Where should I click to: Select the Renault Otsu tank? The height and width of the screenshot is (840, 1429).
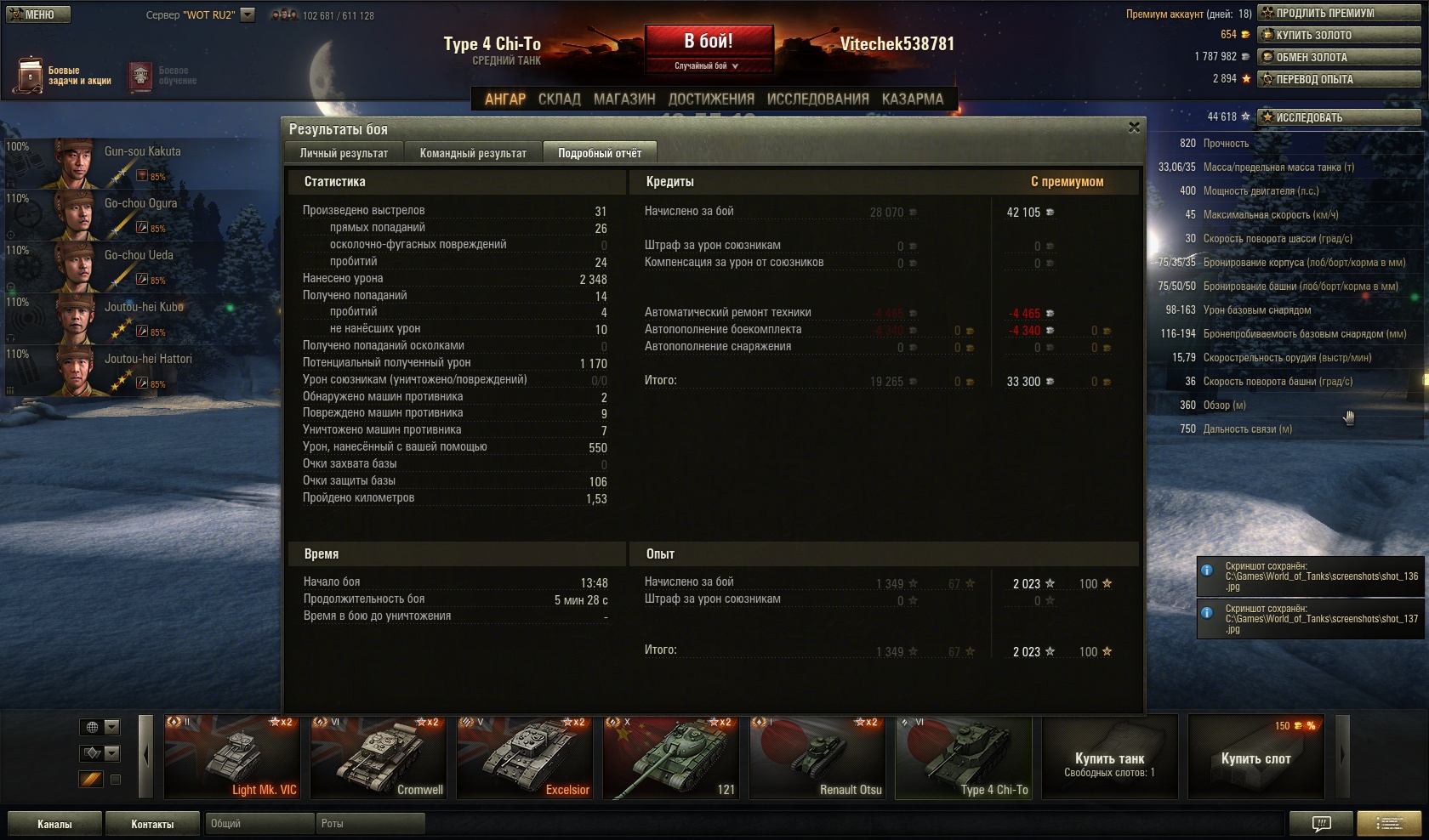click(817, 757)
